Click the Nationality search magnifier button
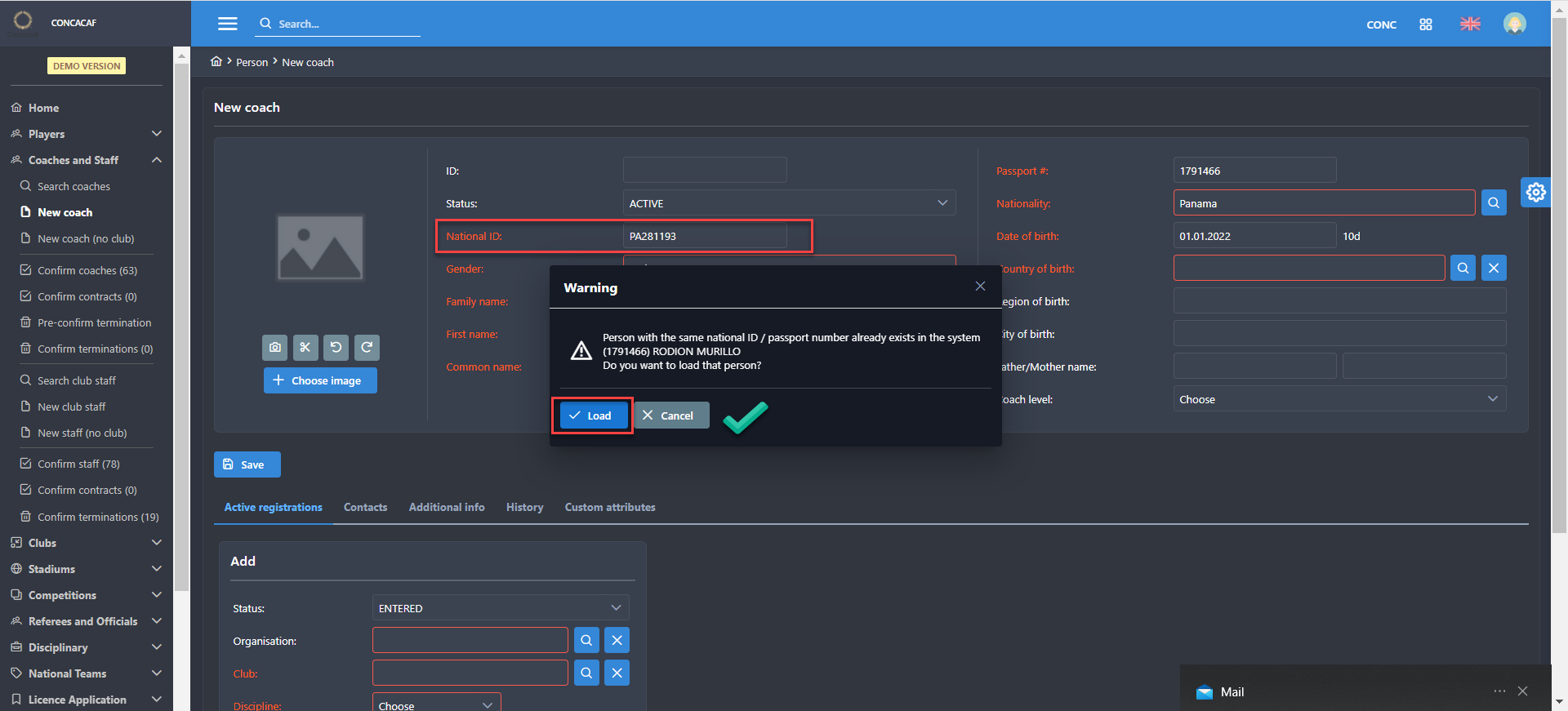 tap(1493, 203)
